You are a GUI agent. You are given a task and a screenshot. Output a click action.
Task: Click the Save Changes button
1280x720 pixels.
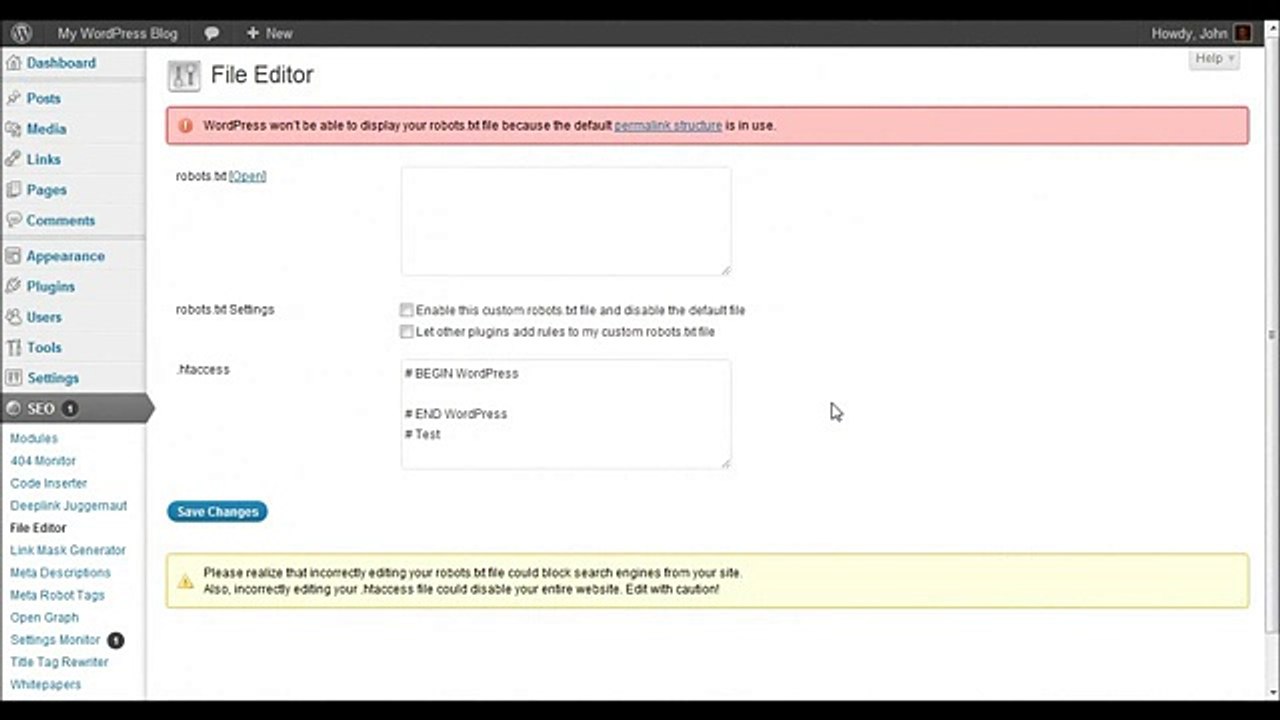[x=217, y=512]
